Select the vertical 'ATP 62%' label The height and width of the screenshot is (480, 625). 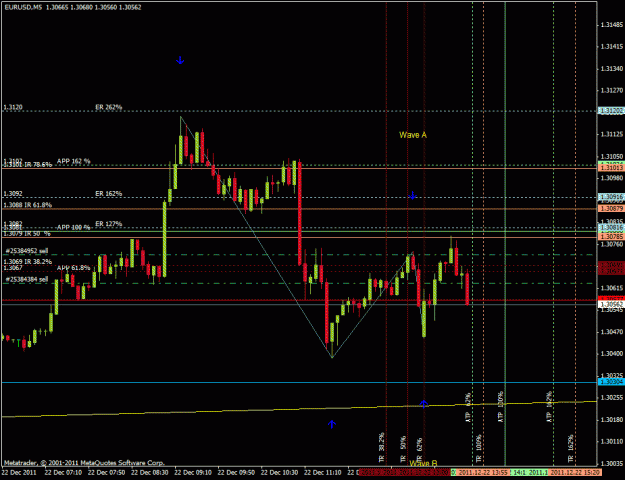[x=468, y=407]
